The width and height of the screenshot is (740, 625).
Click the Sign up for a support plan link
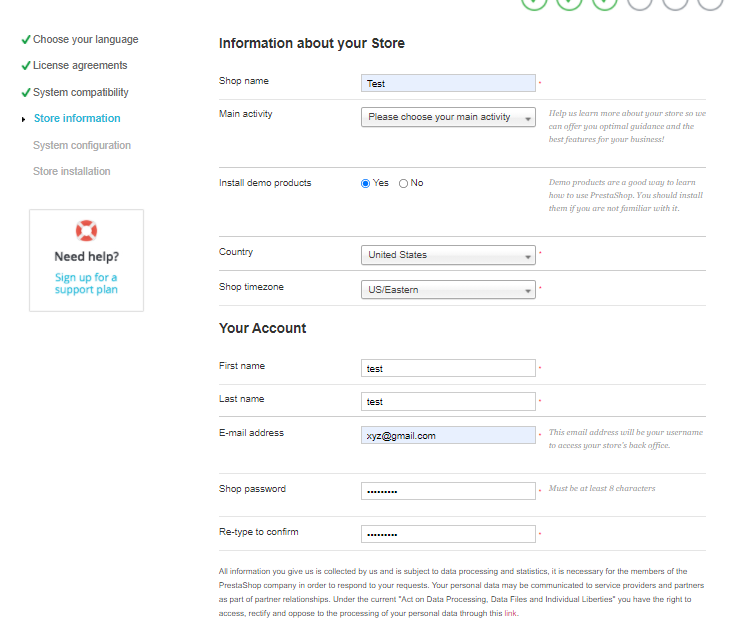click(86, 284)
